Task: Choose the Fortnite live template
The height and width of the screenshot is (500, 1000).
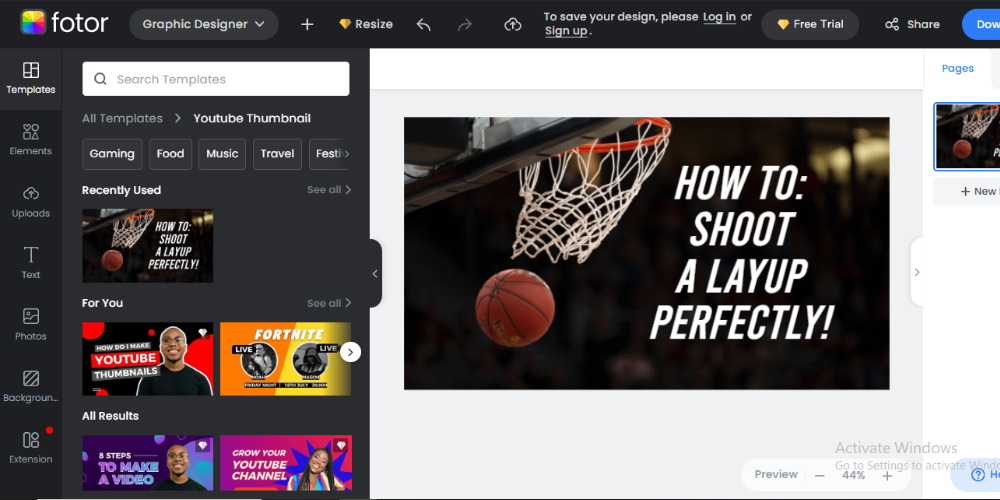Action: (285, 359)
